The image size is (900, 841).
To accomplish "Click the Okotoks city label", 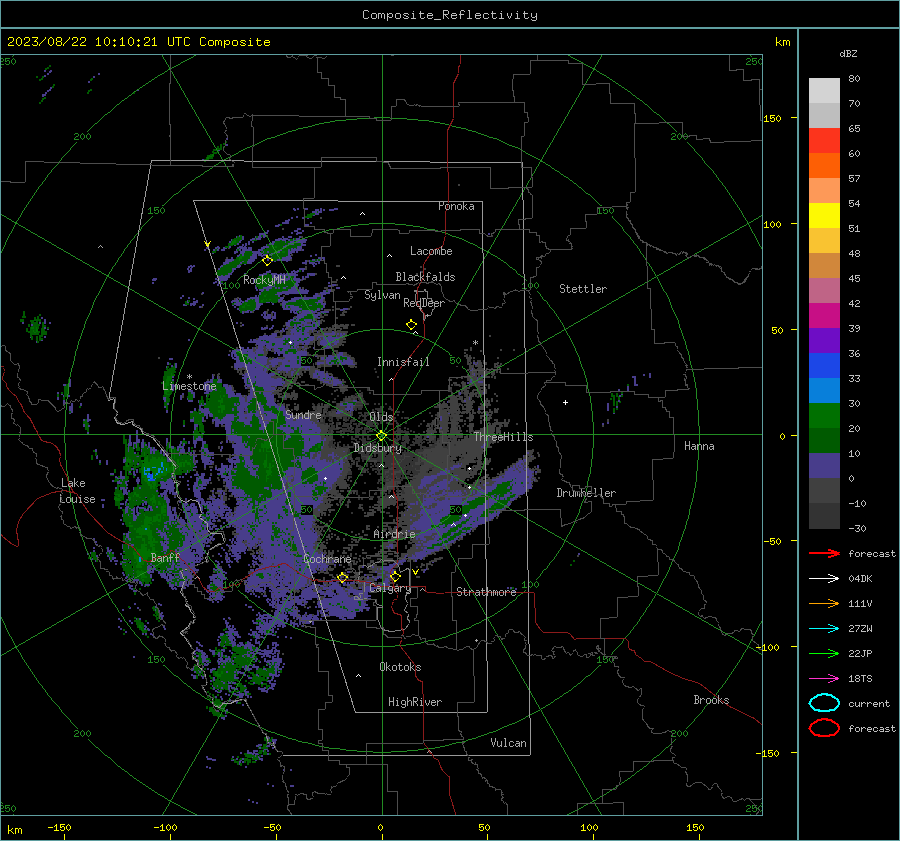I will (400, 667).
